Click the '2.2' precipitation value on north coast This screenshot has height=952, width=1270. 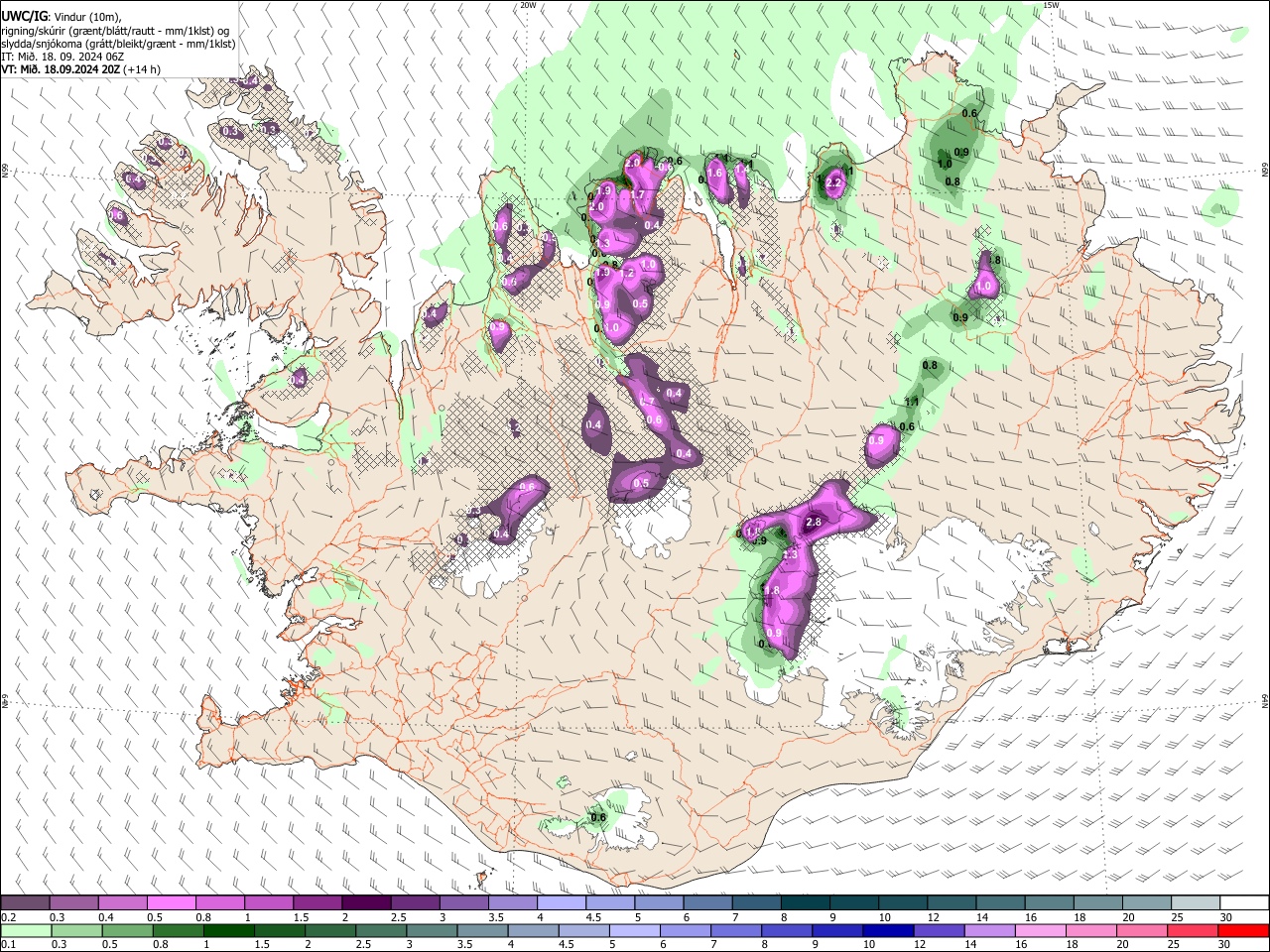click(834, 183)
